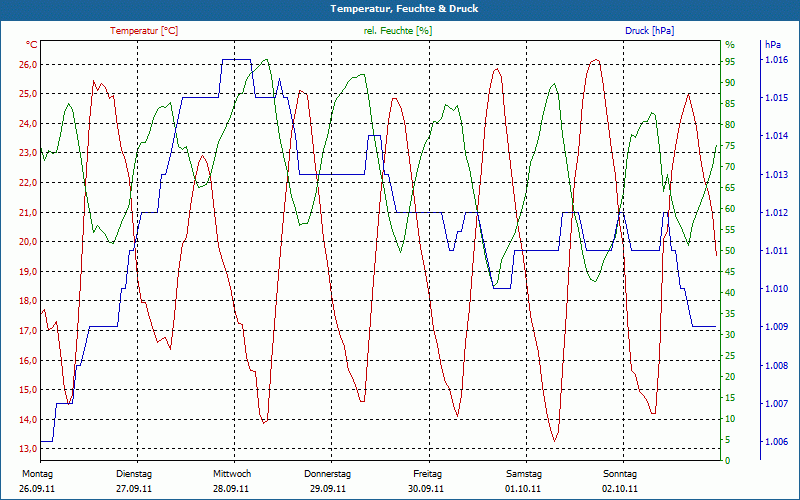
Task: Click the 55 humidity axis value
Action: (x=730, y=230)
